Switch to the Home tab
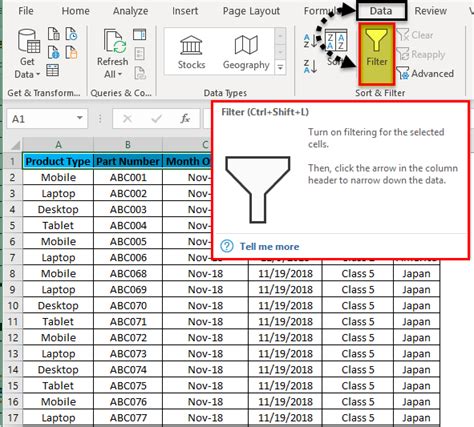 pos(75,11)
